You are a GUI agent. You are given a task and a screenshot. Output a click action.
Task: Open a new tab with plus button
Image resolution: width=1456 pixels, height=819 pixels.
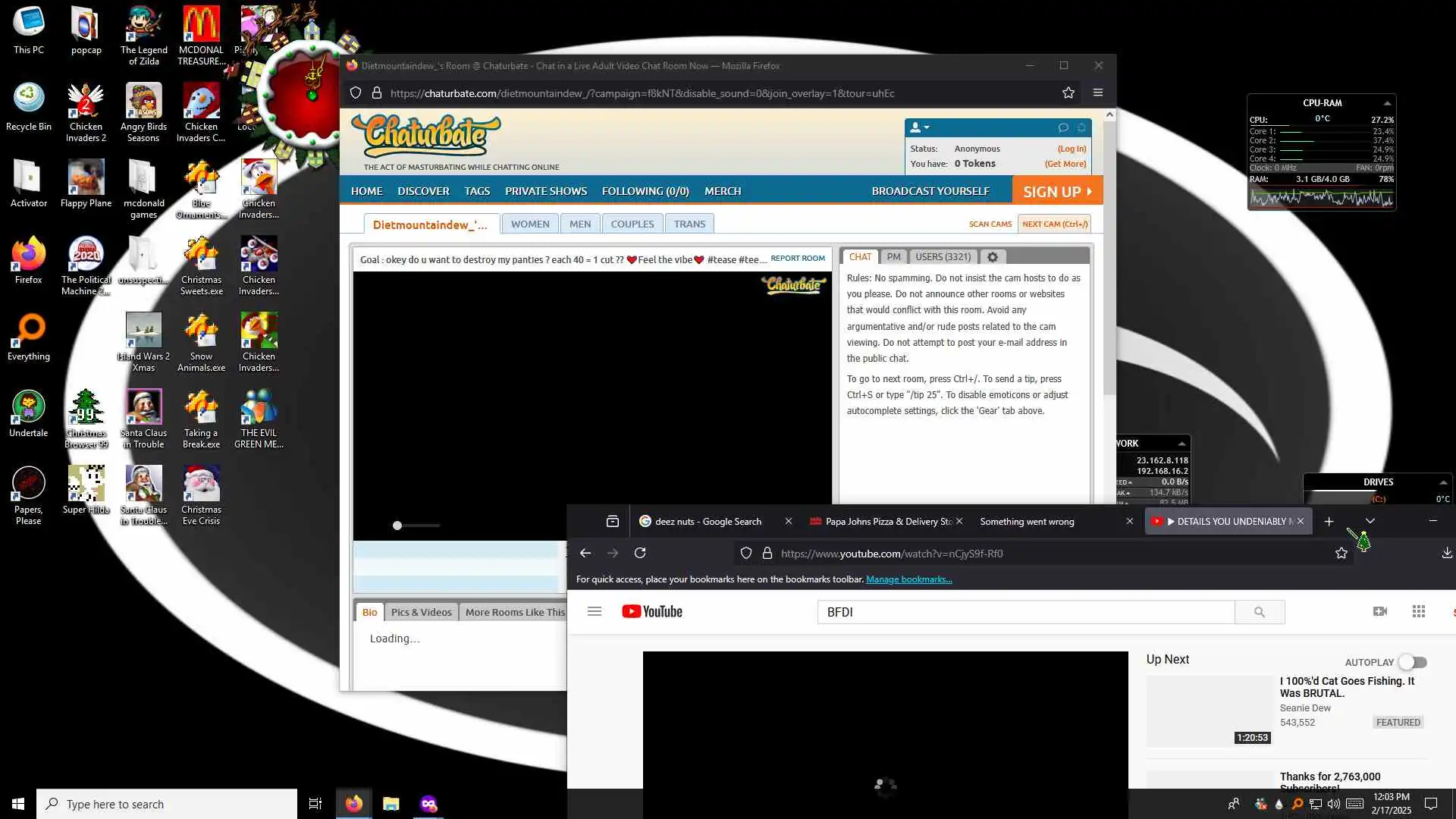pos(1329,521)
